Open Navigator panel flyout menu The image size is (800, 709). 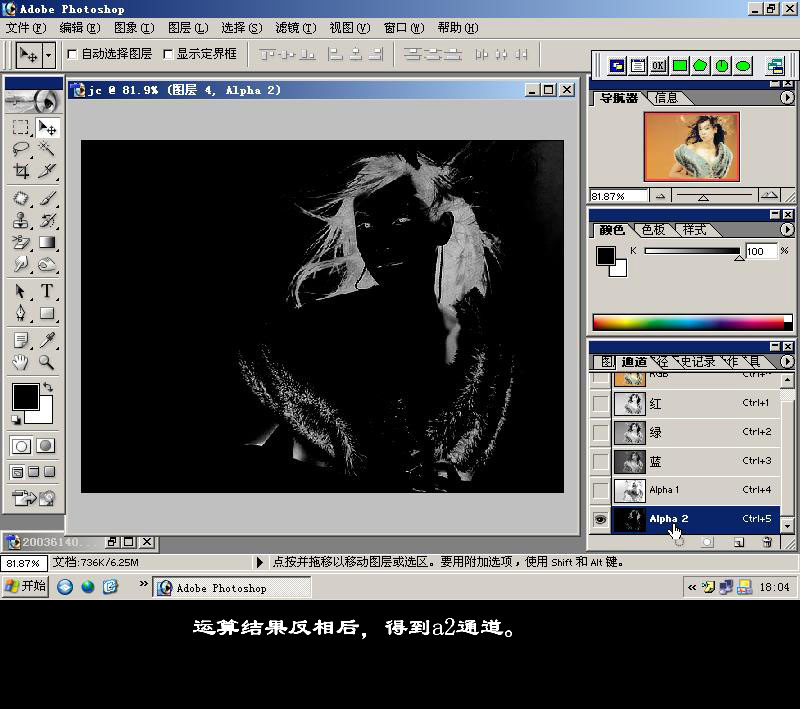[787, 97]
